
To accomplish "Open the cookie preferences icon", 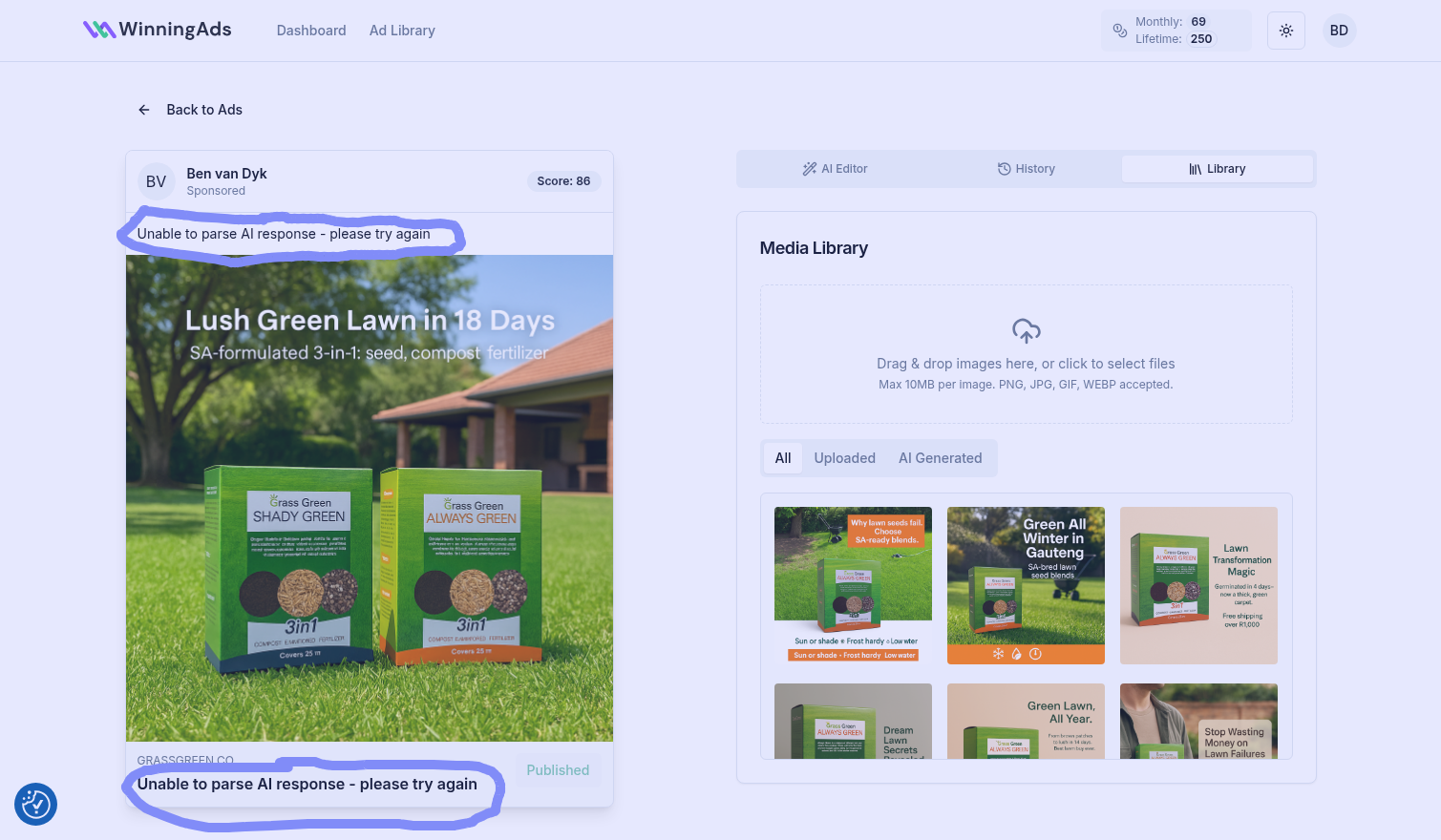I will 36,804.
